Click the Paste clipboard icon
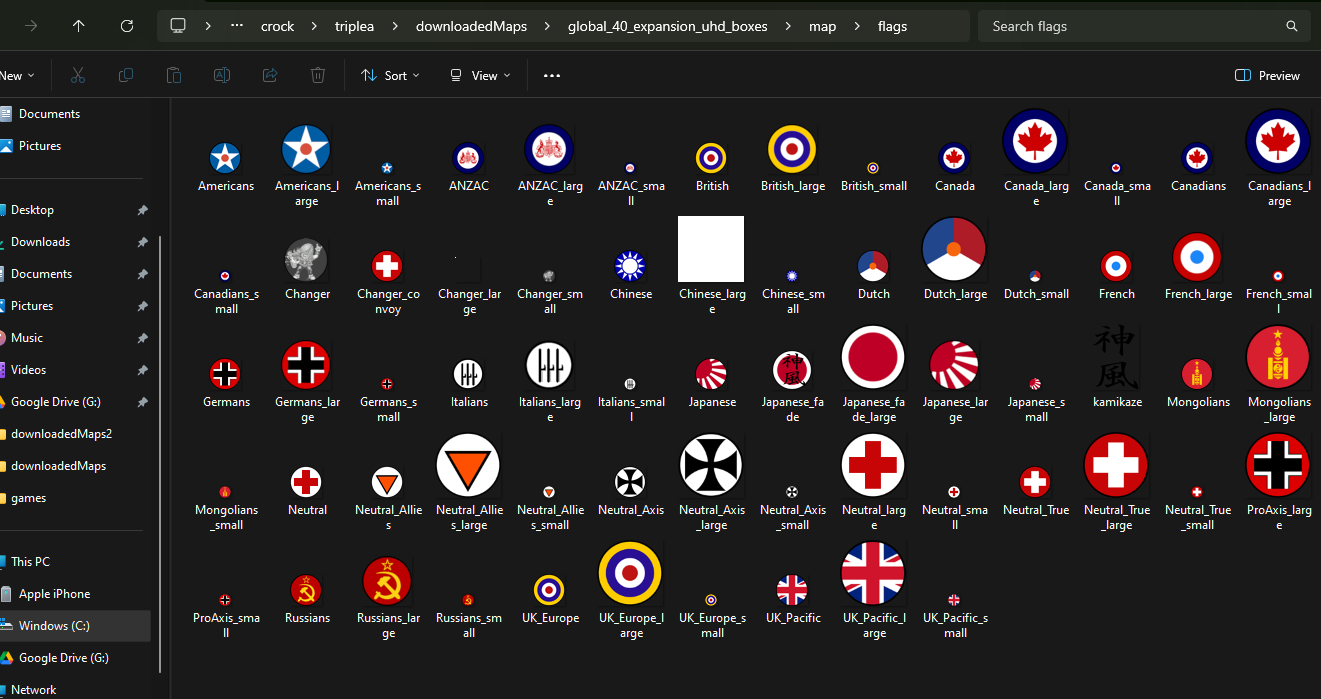The height and width of the screenshot is (699, 1321). pos(174,75)
